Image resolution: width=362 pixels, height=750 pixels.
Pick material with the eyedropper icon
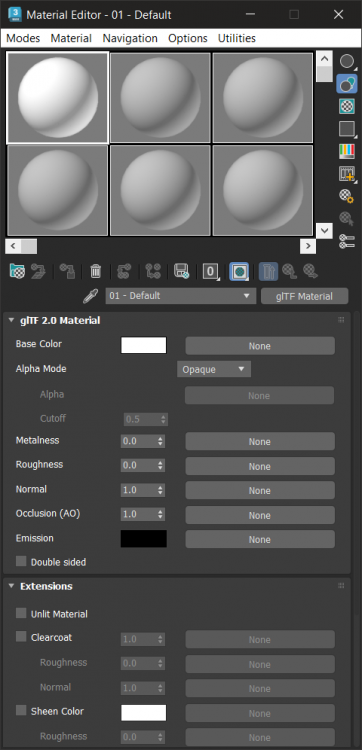pyautogui.click(x=90, y=297)
